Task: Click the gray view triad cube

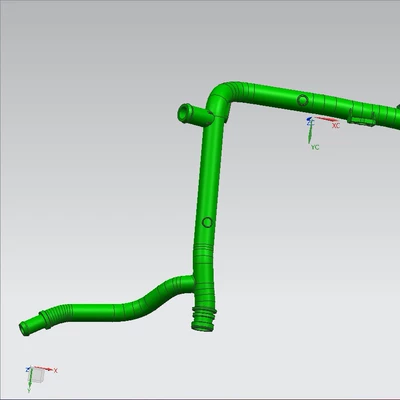Action: point(38,376)
